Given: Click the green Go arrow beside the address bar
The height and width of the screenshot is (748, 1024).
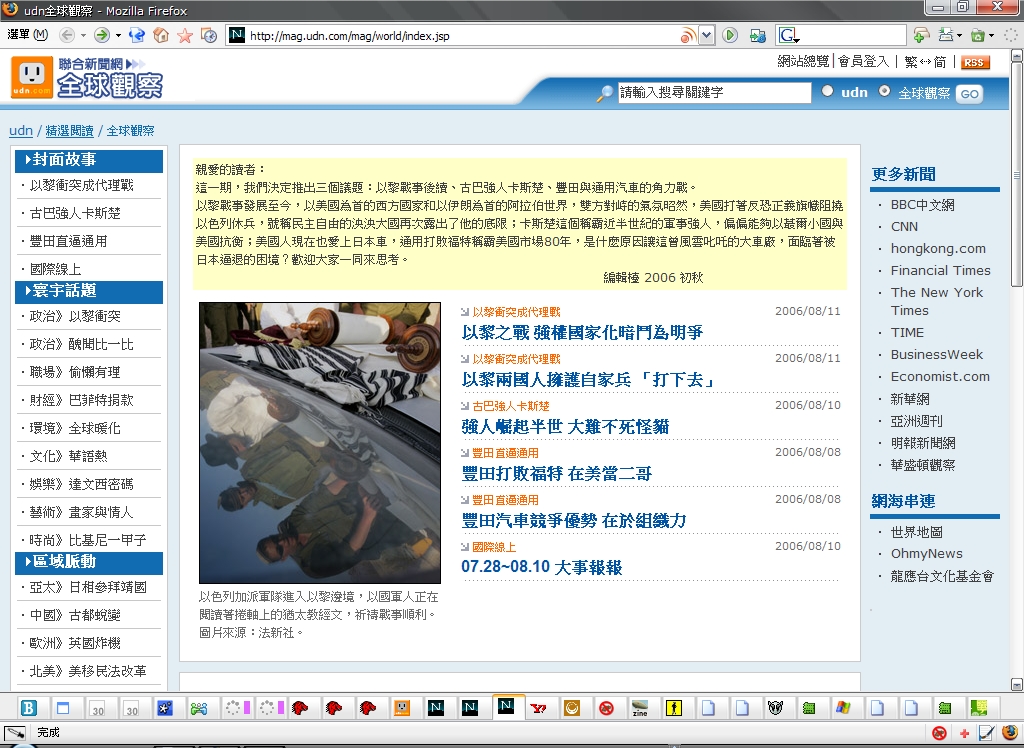Looking at the screenshot, I should (x=730, y=35).
